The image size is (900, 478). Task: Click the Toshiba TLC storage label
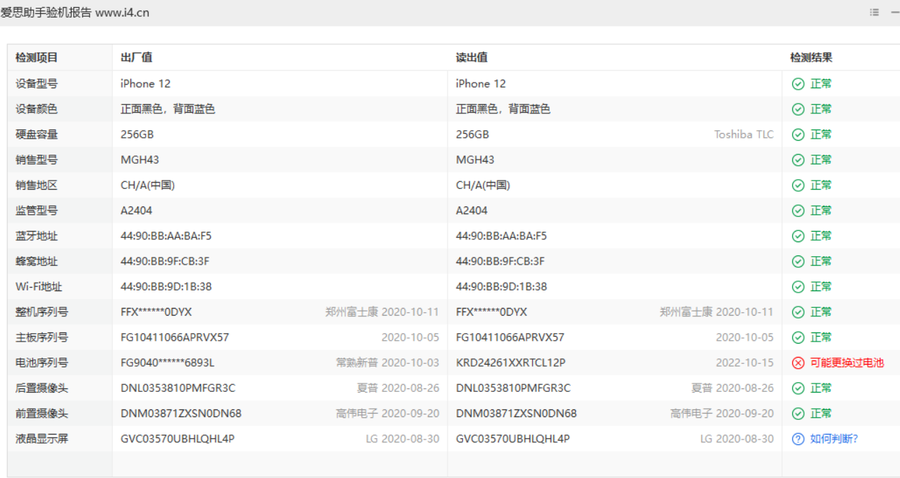pyautogui.click(x=743, y=135)
